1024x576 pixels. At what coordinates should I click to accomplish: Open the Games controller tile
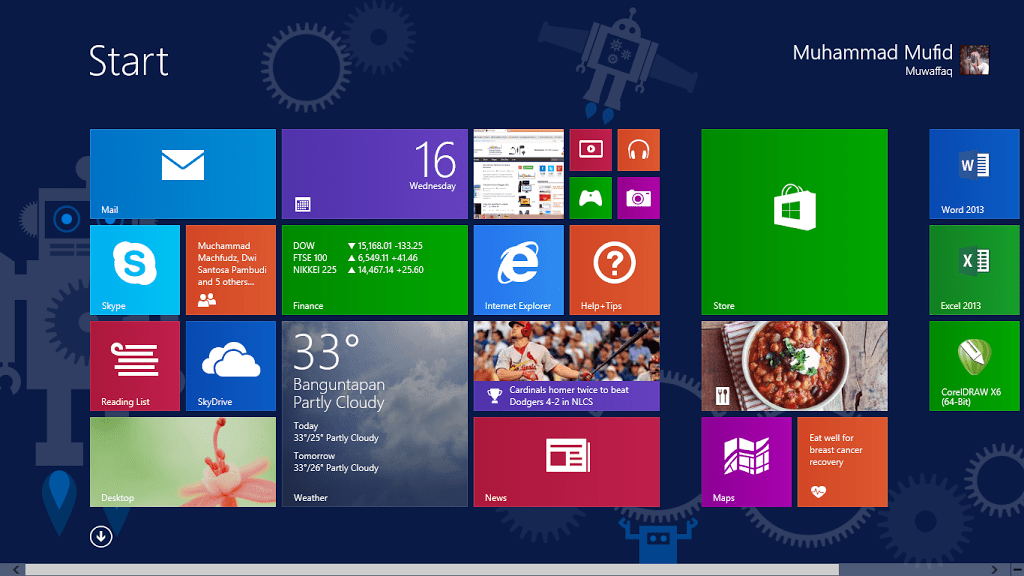[x=590, y=198]
